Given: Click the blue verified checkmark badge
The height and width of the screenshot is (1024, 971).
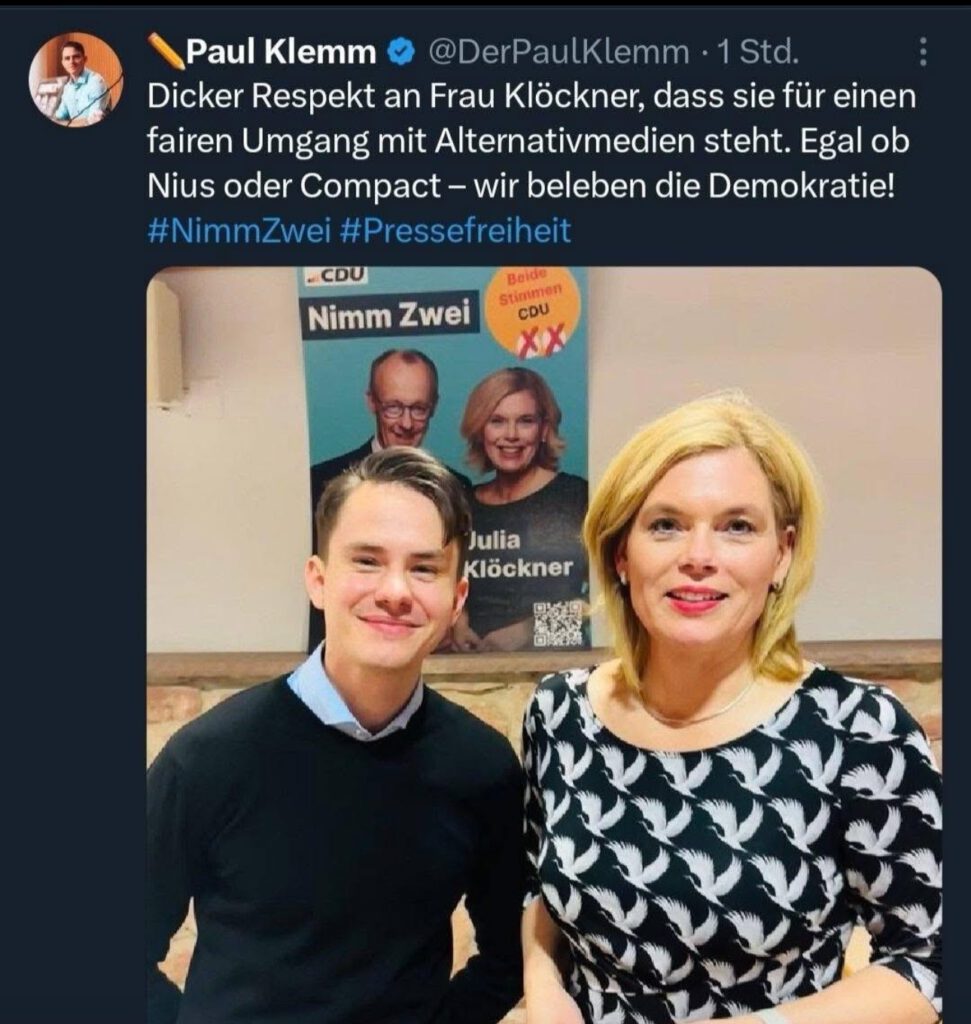Looking at the screenshot, I should point(402,52).
